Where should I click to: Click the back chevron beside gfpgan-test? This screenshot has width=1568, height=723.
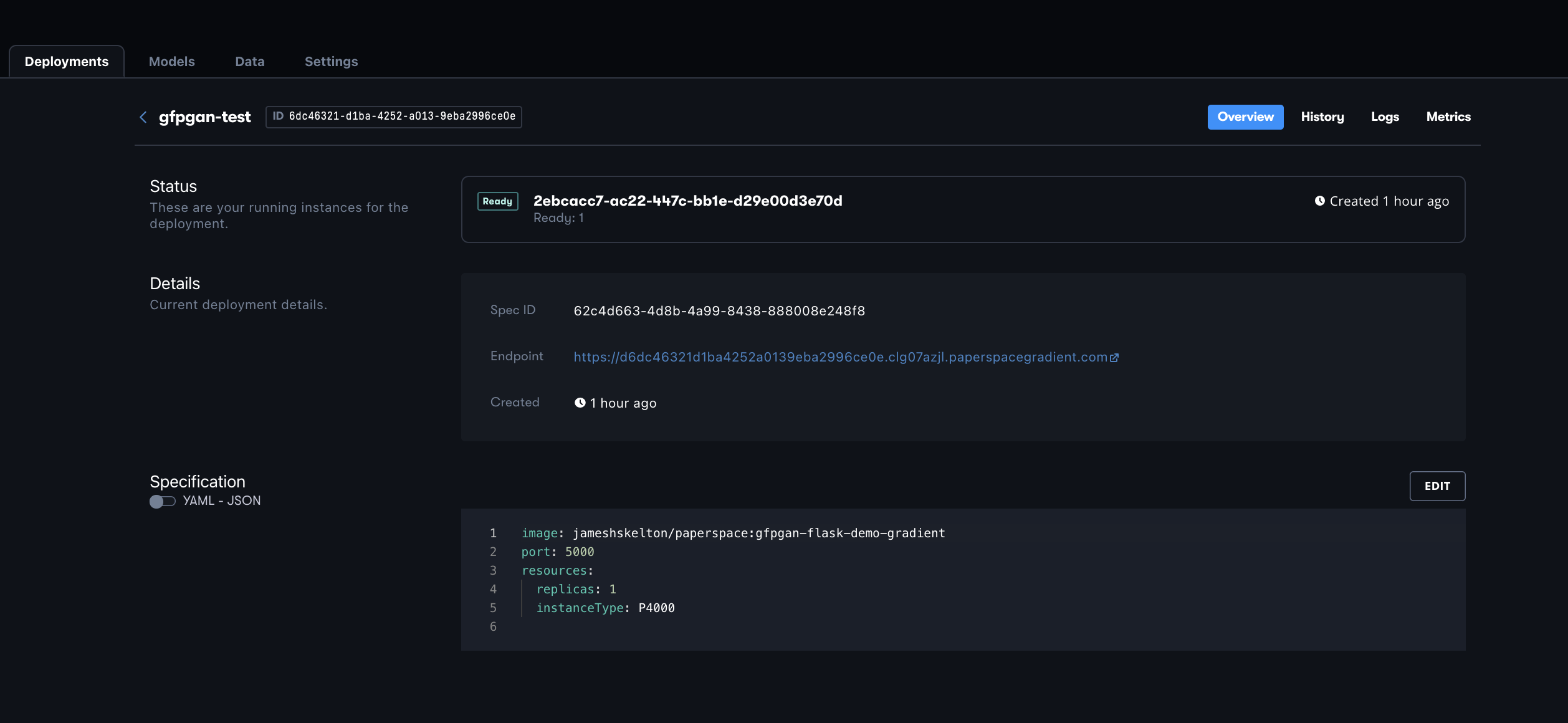[x=143, y=117]
